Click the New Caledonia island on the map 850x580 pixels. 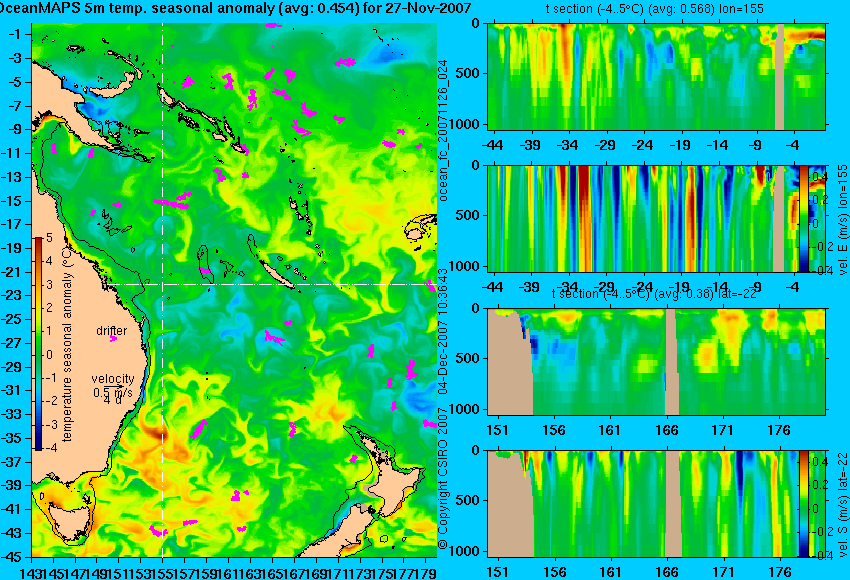click(276, 275)
